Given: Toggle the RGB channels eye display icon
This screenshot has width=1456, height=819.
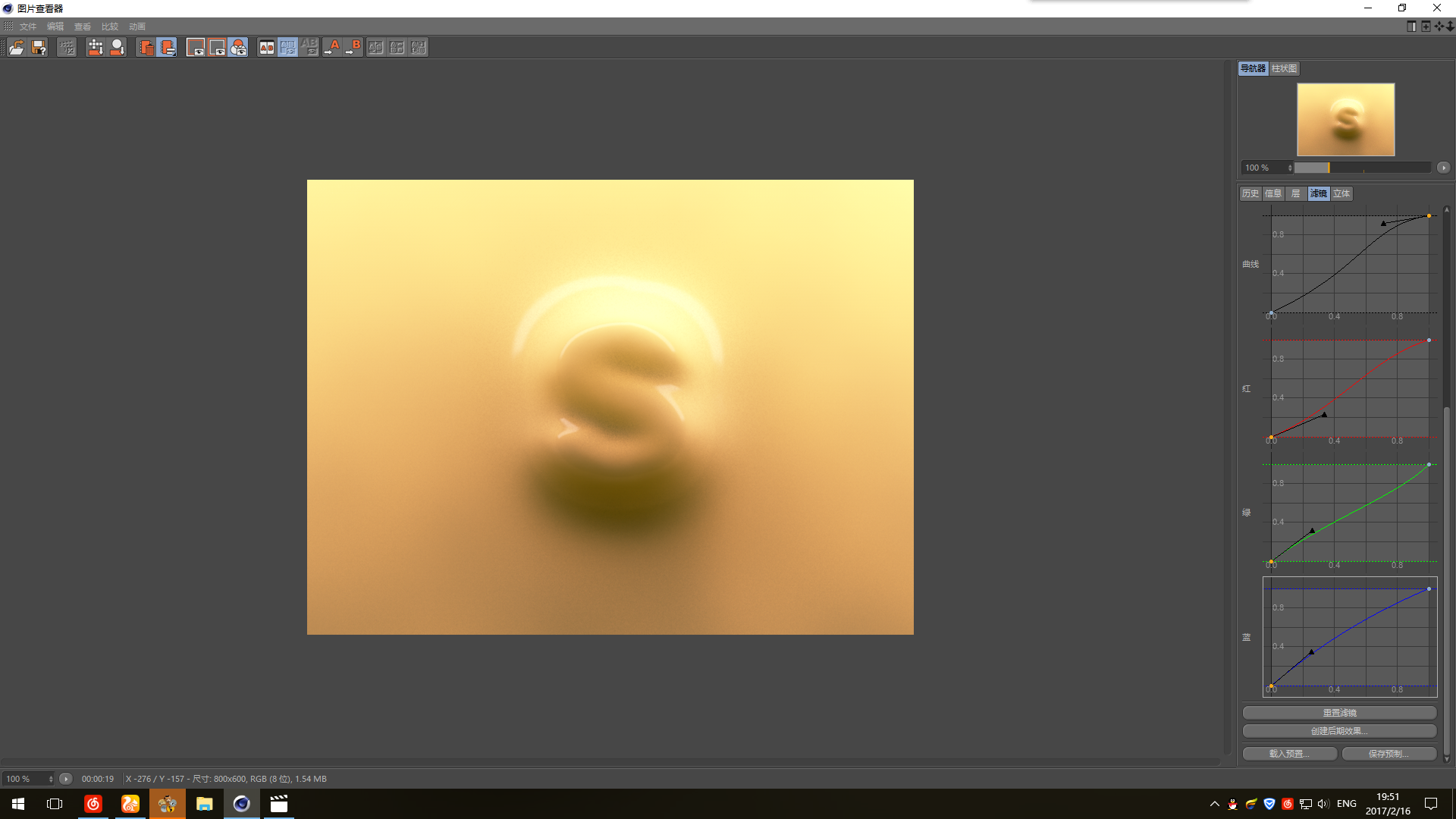Looking at the screenshot, I should pos(238,47).
